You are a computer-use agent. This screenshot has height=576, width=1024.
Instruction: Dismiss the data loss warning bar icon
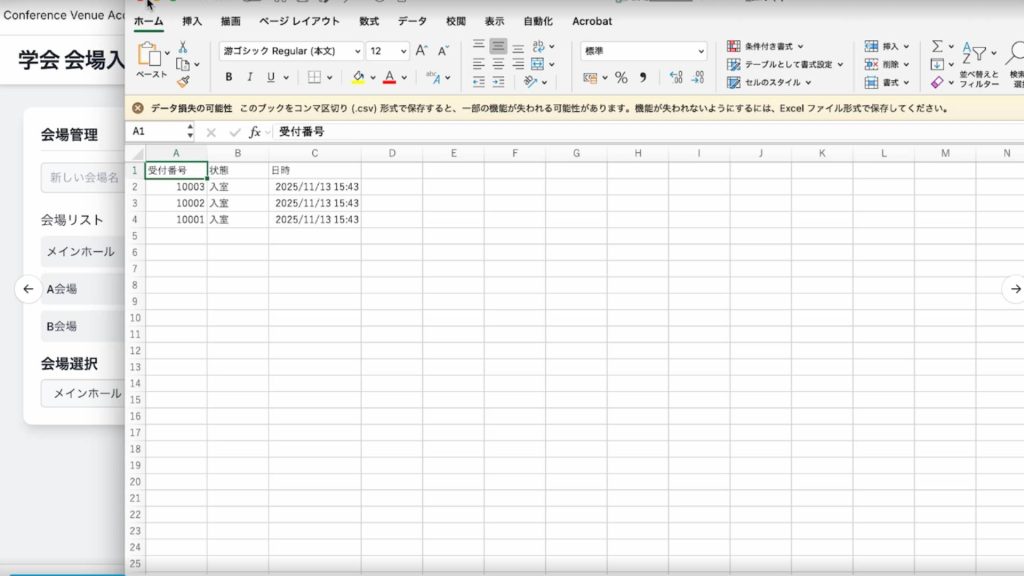coord(138,108)
